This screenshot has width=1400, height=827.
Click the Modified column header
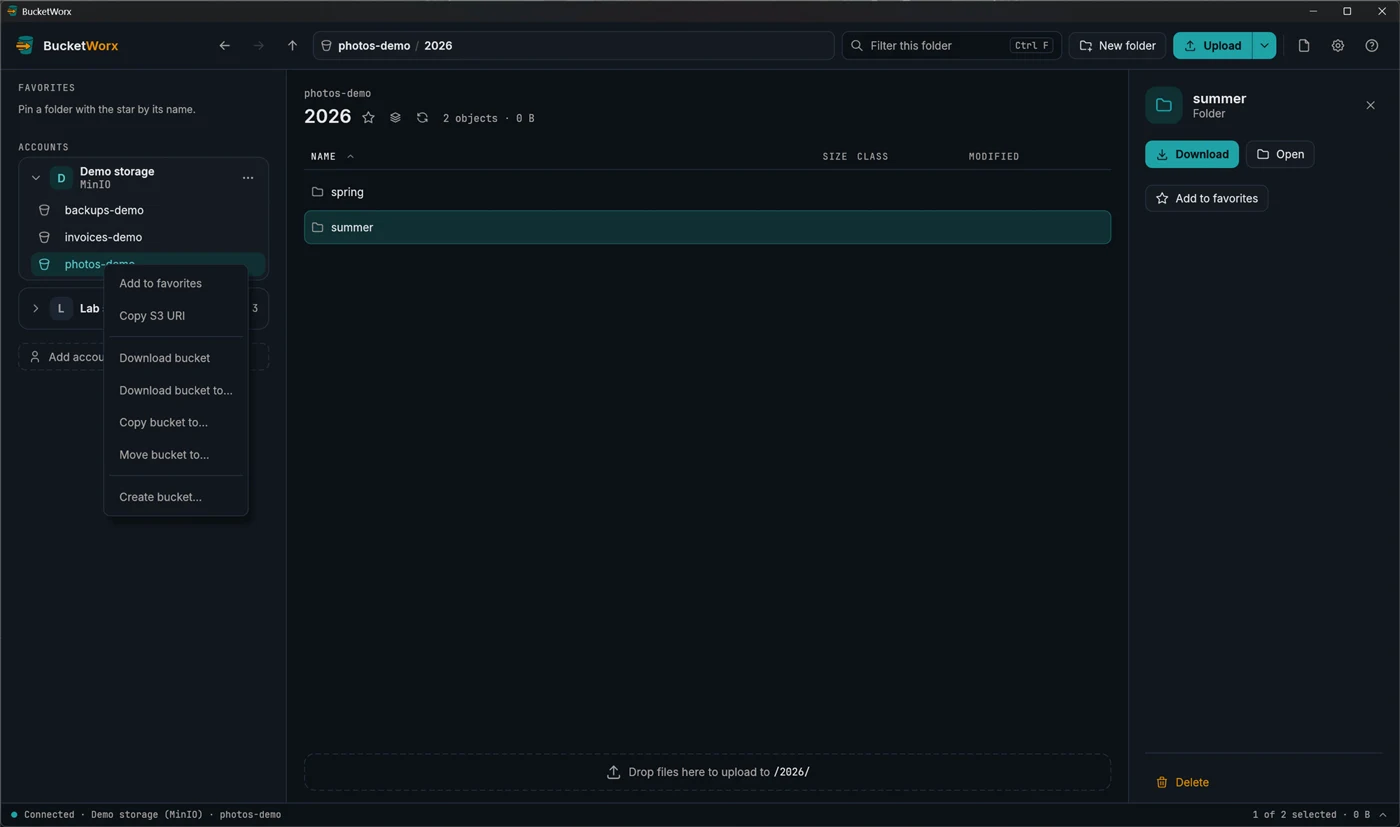pyautogui.click(x=994, y=157)
